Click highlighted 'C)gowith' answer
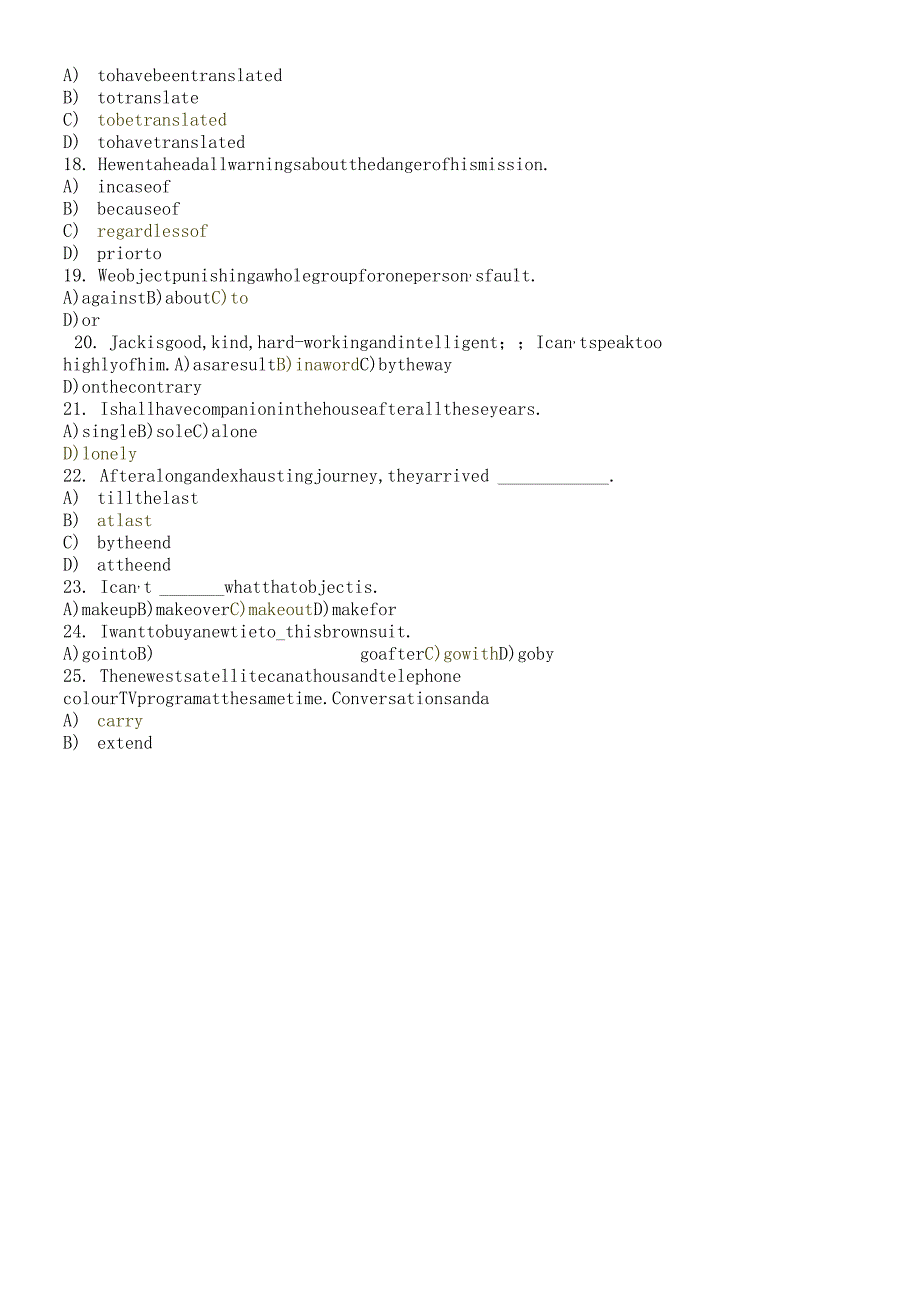Image resolution: width=920 pixels, height=1301 pixels. click(461, 654)
